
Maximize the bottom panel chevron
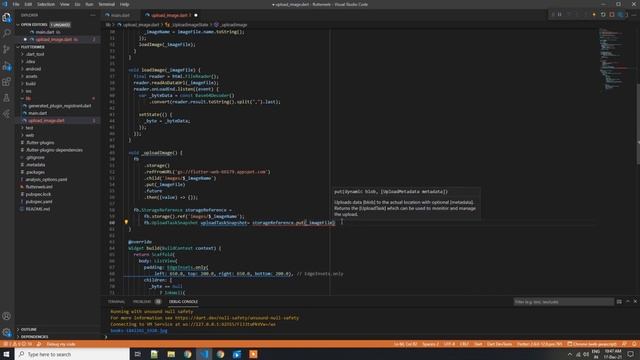(628, 301)
